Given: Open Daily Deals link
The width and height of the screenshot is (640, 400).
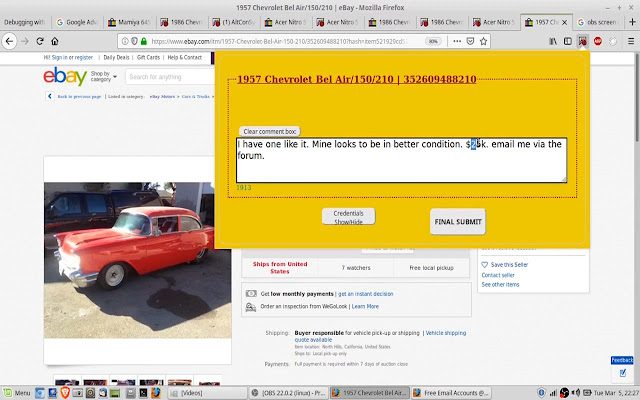Looking at the screenshot, I should [116, 58].
